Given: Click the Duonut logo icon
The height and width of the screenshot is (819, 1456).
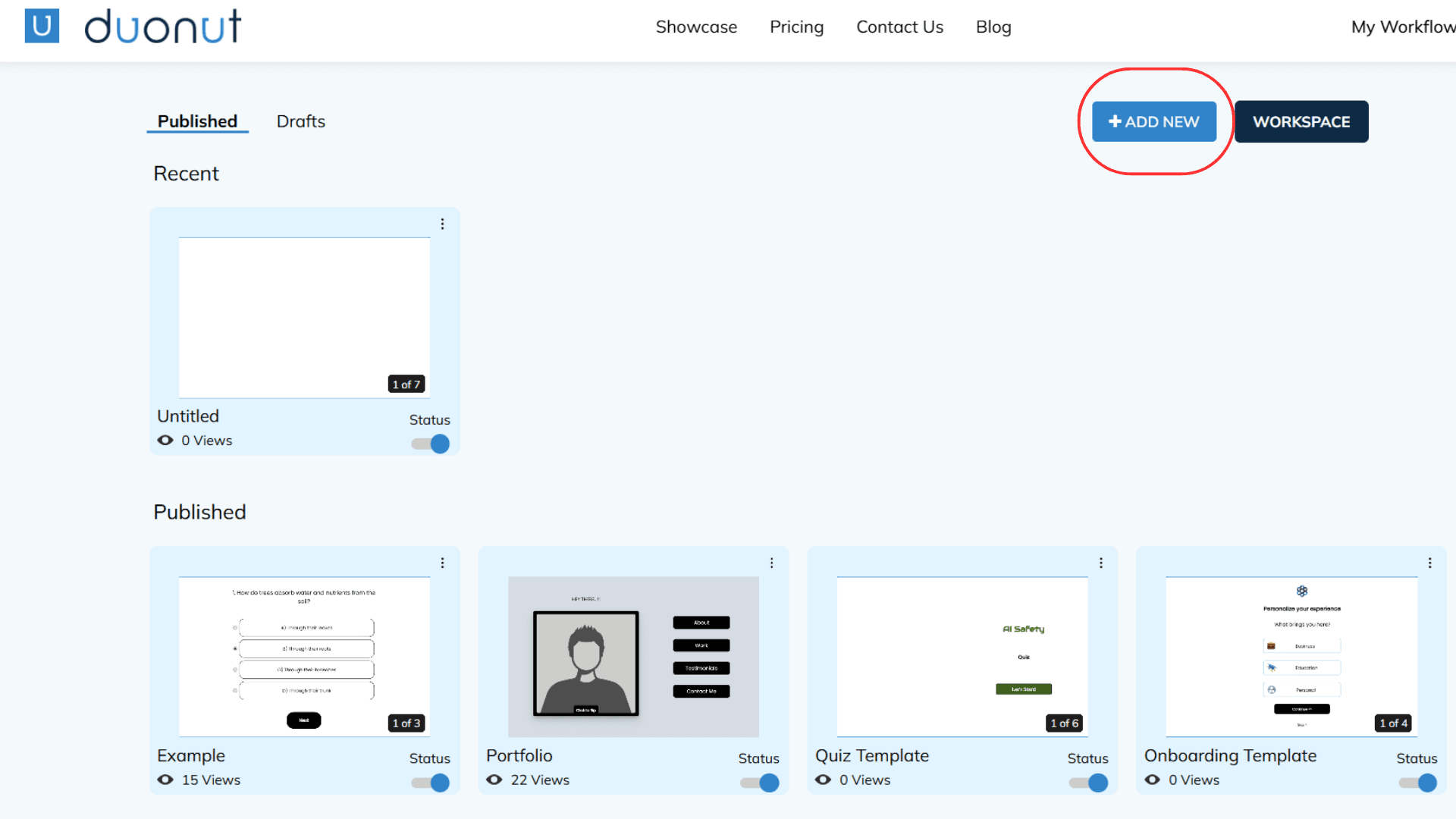Looking at the screenshot, I should coord(42,26).
